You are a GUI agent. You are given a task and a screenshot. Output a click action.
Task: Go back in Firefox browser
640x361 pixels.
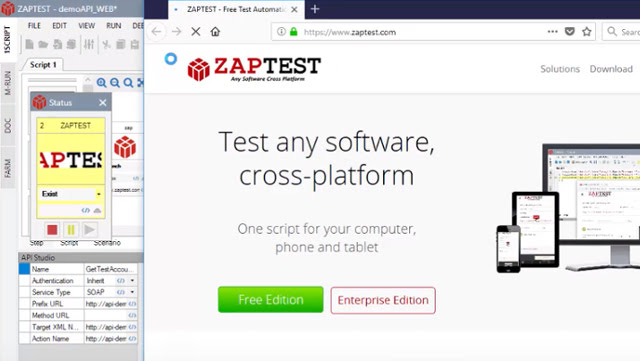pyautogui.click(x=156, y=31)
